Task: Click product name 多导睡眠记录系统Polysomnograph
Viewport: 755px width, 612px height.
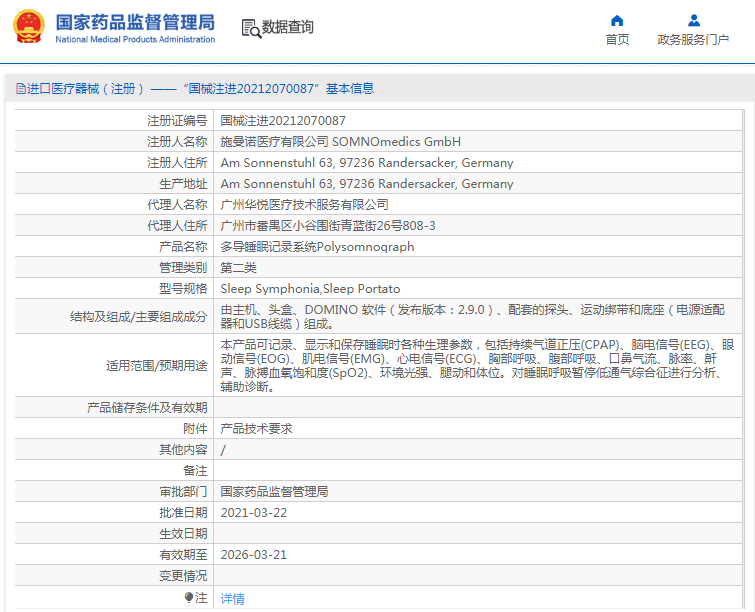Action: coord(317,247)
